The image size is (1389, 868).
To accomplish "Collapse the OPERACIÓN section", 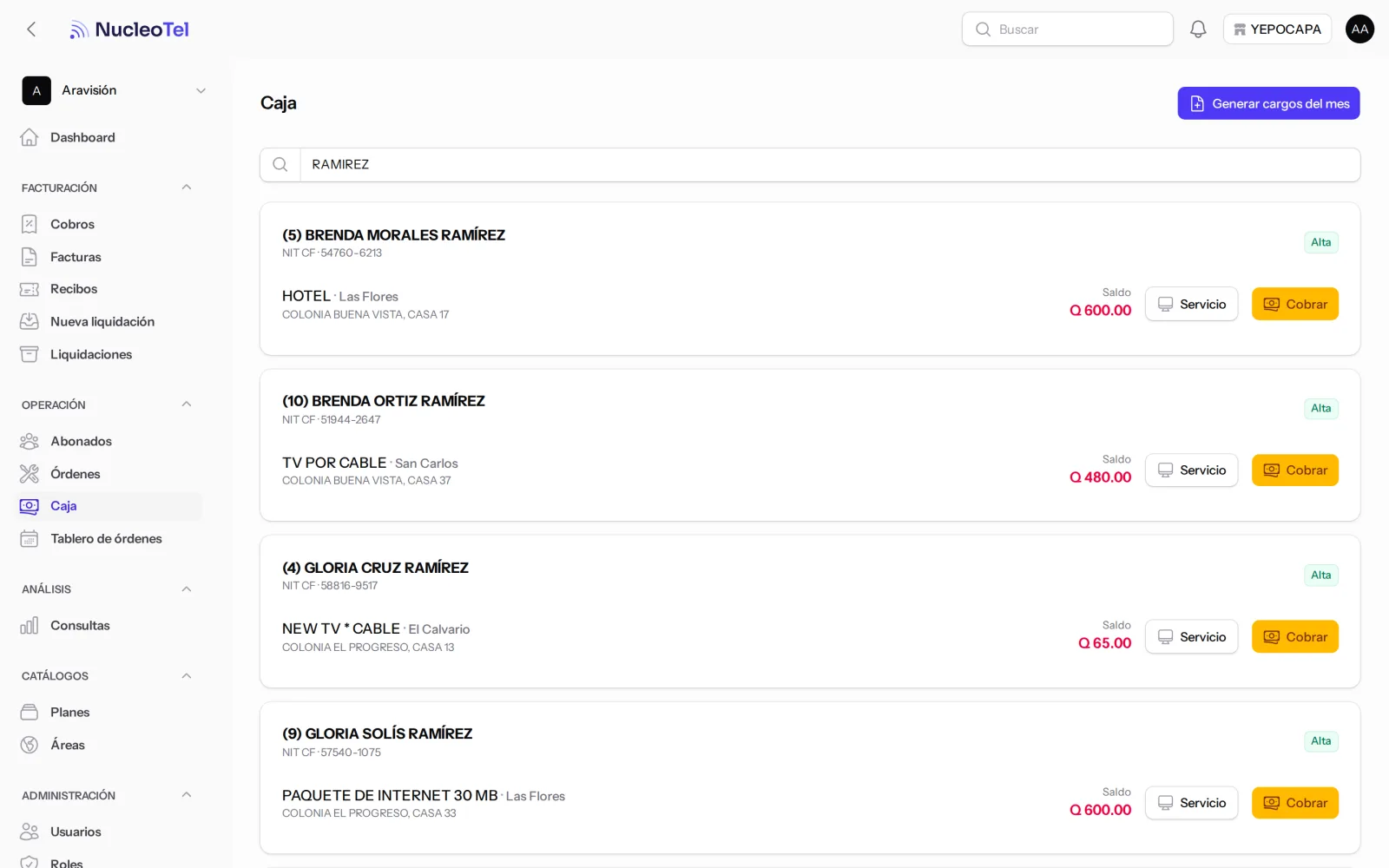I will [x=187, y=404].
